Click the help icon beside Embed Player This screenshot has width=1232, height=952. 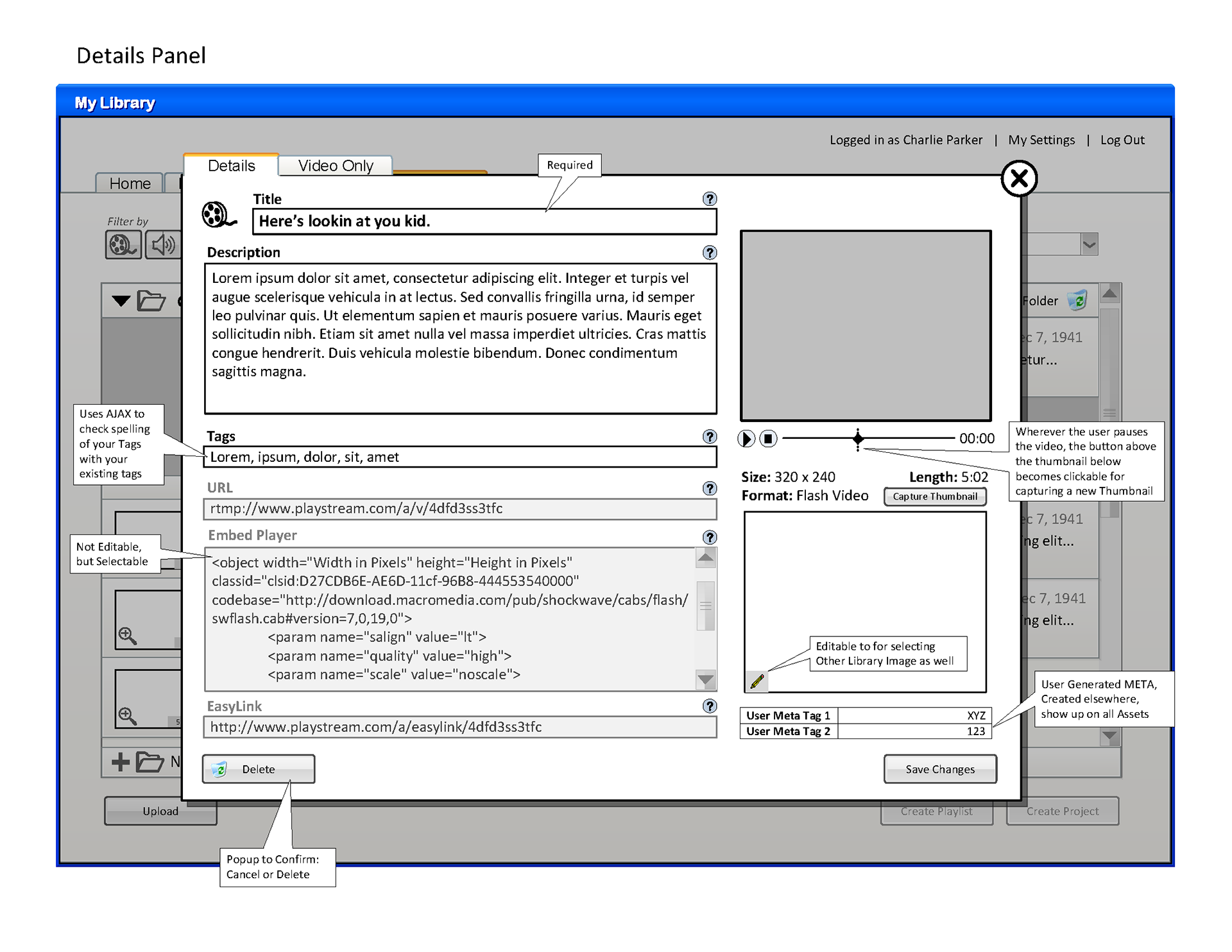coord(709,537)
